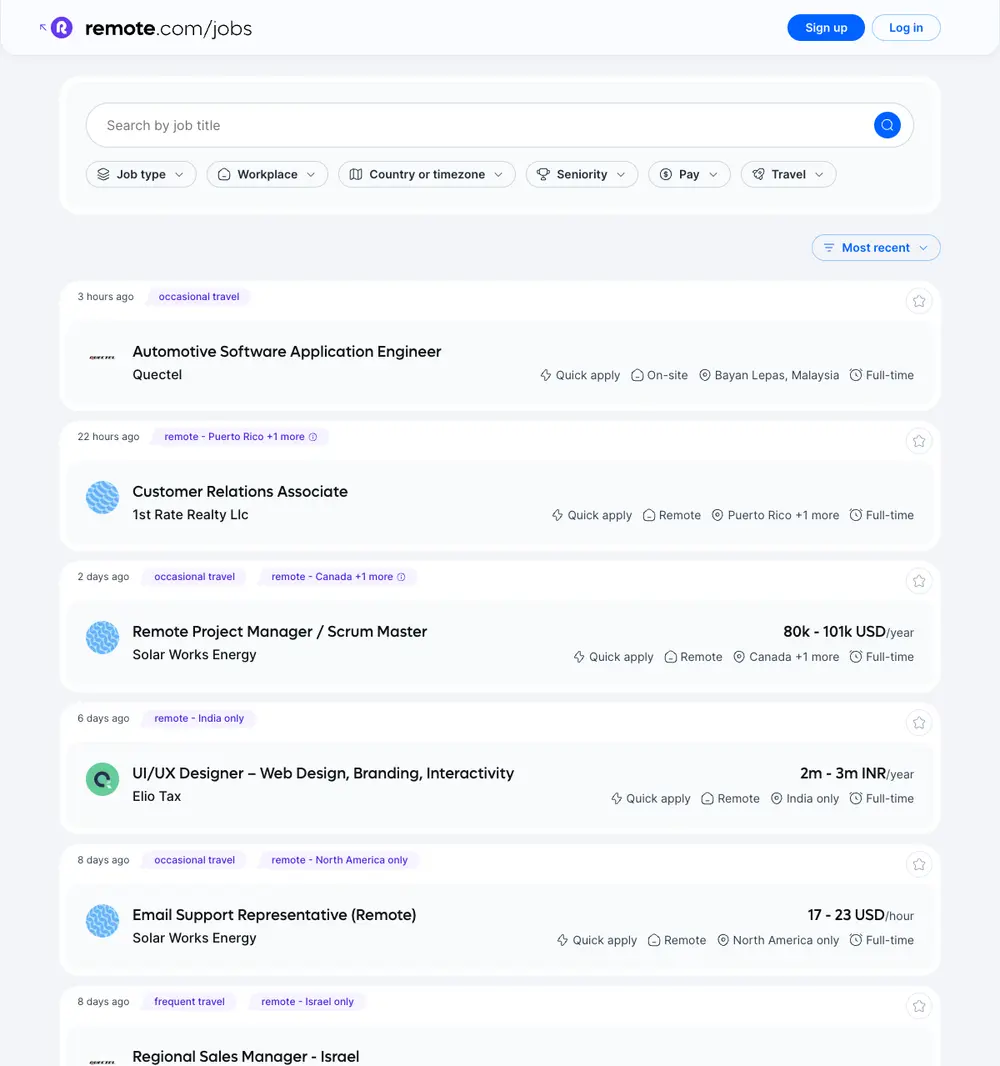Star the Email Support Representative job
1000x1066 pixels.
tap(918, 864)
